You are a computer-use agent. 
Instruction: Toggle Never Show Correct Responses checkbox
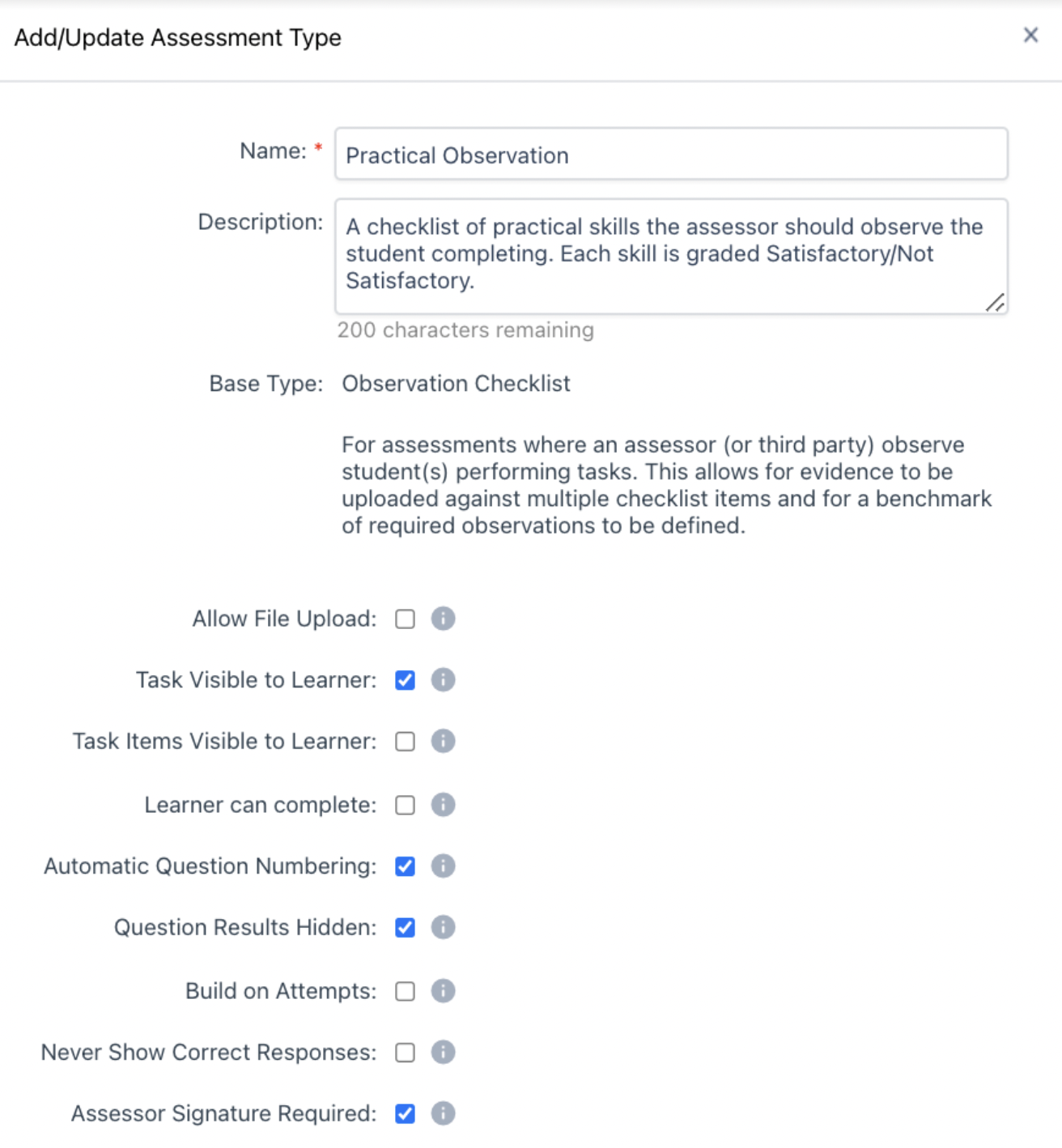click(406, 1052)
